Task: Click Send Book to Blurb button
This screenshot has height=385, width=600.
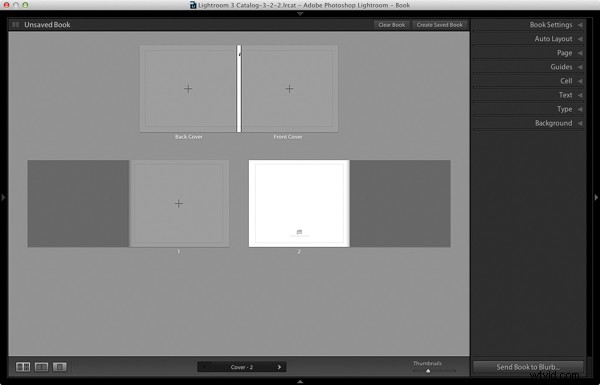Action: (528, 367)
